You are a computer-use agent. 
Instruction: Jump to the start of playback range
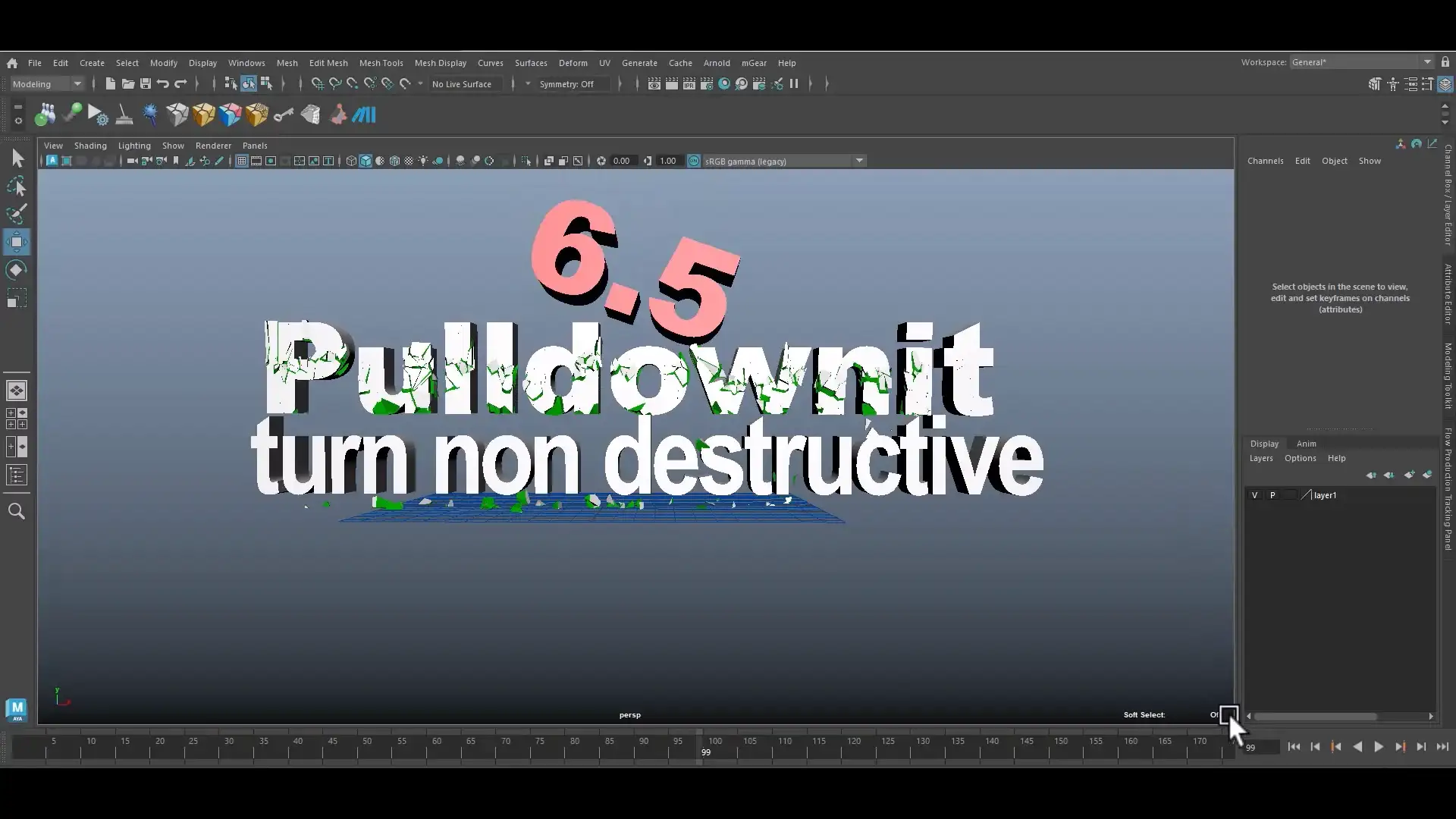tap(1294, 747)
